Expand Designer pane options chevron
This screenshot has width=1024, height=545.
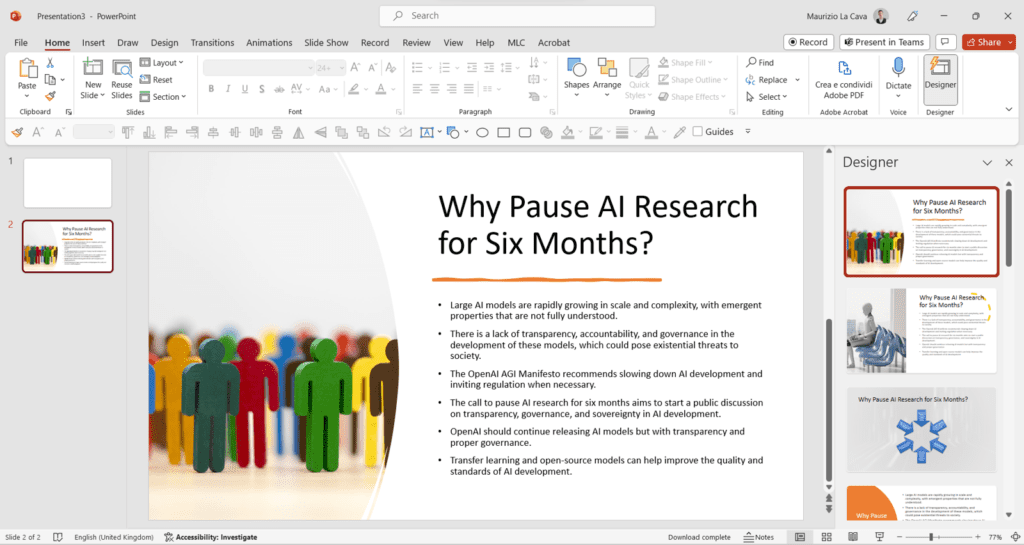987,163
